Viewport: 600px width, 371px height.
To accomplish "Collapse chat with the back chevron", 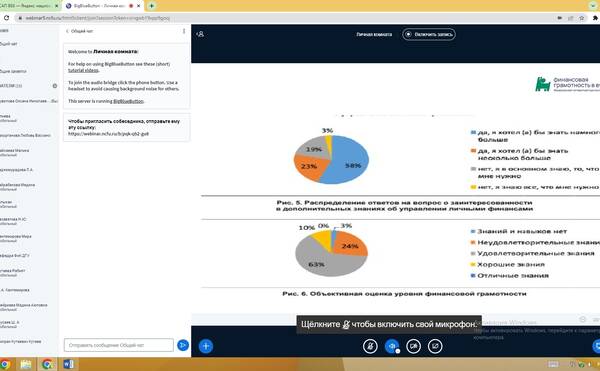I will point(67,31).
